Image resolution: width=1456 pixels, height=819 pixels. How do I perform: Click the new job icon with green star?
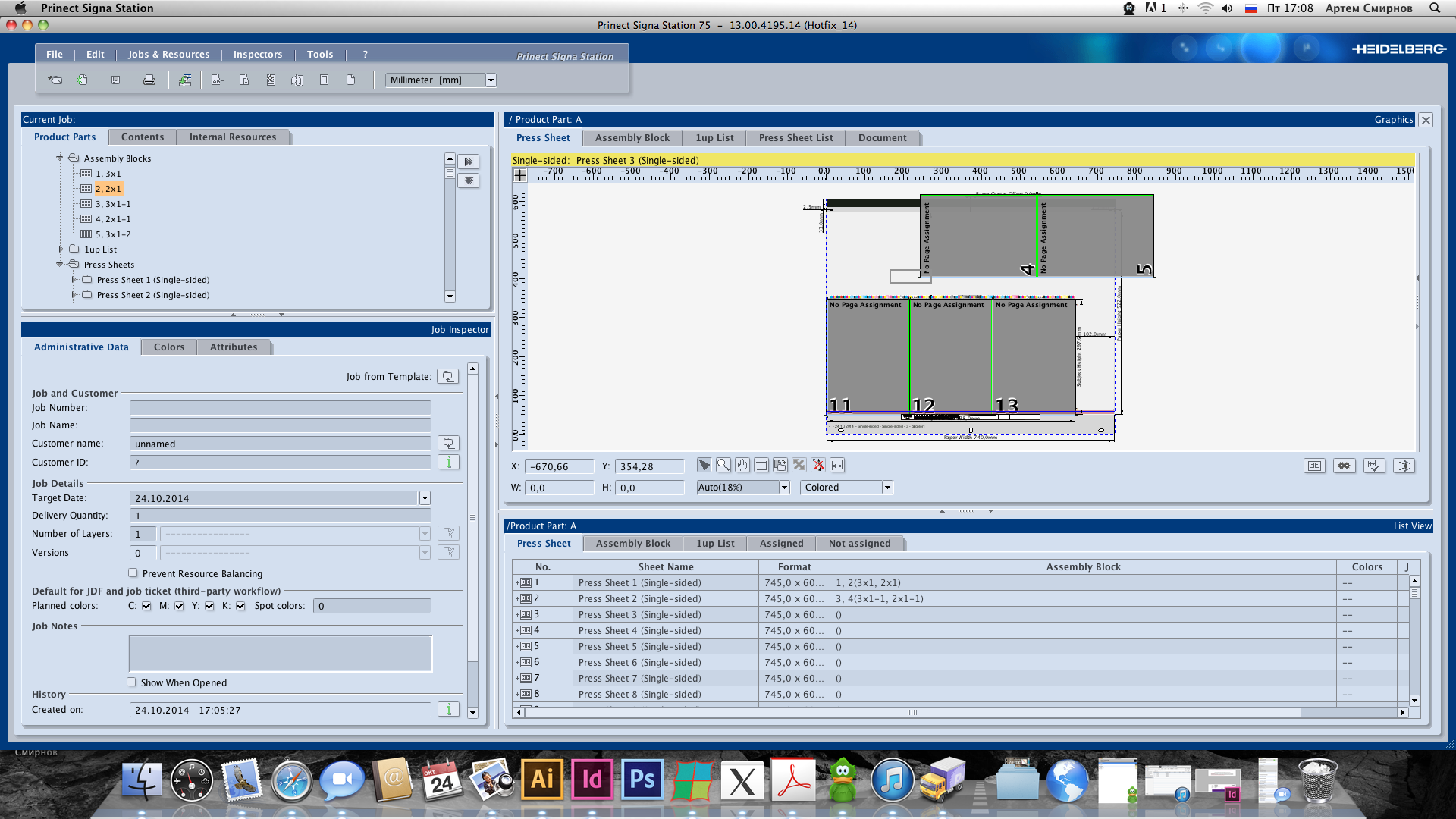(x=82, y=80)
